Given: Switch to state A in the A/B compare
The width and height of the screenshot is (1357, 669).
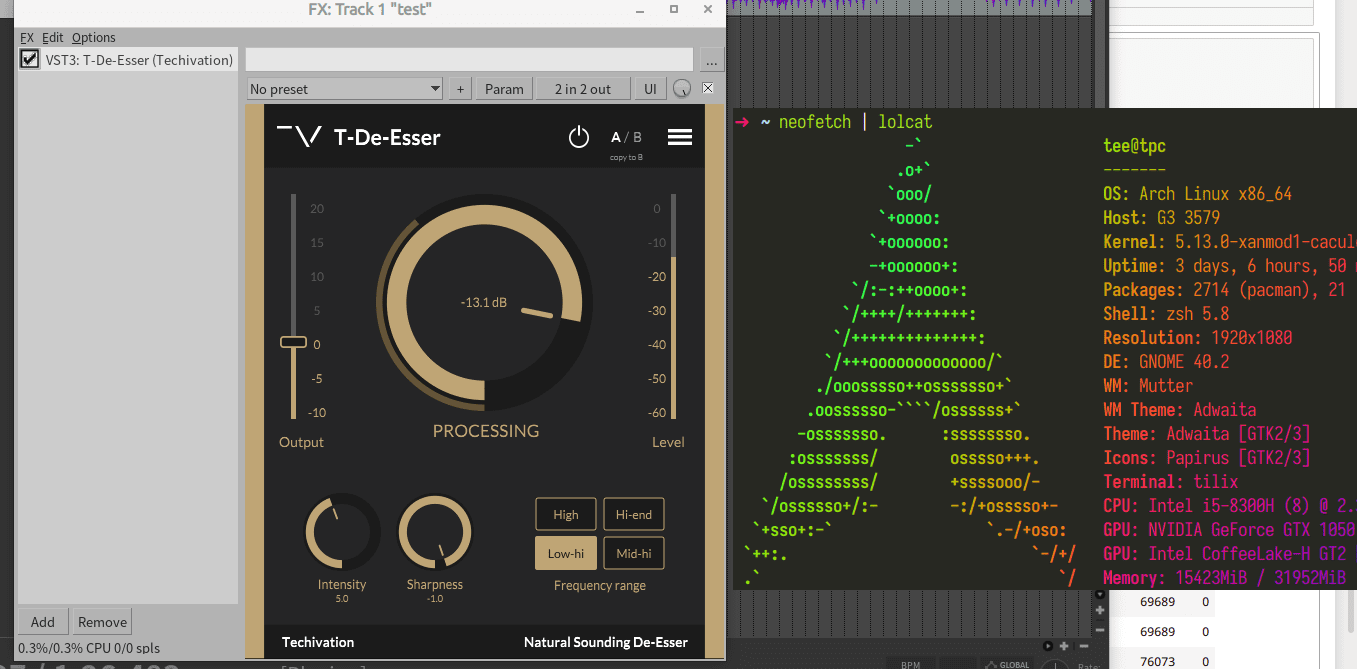Looking at the screenshot, I should [x=617, y=137].
